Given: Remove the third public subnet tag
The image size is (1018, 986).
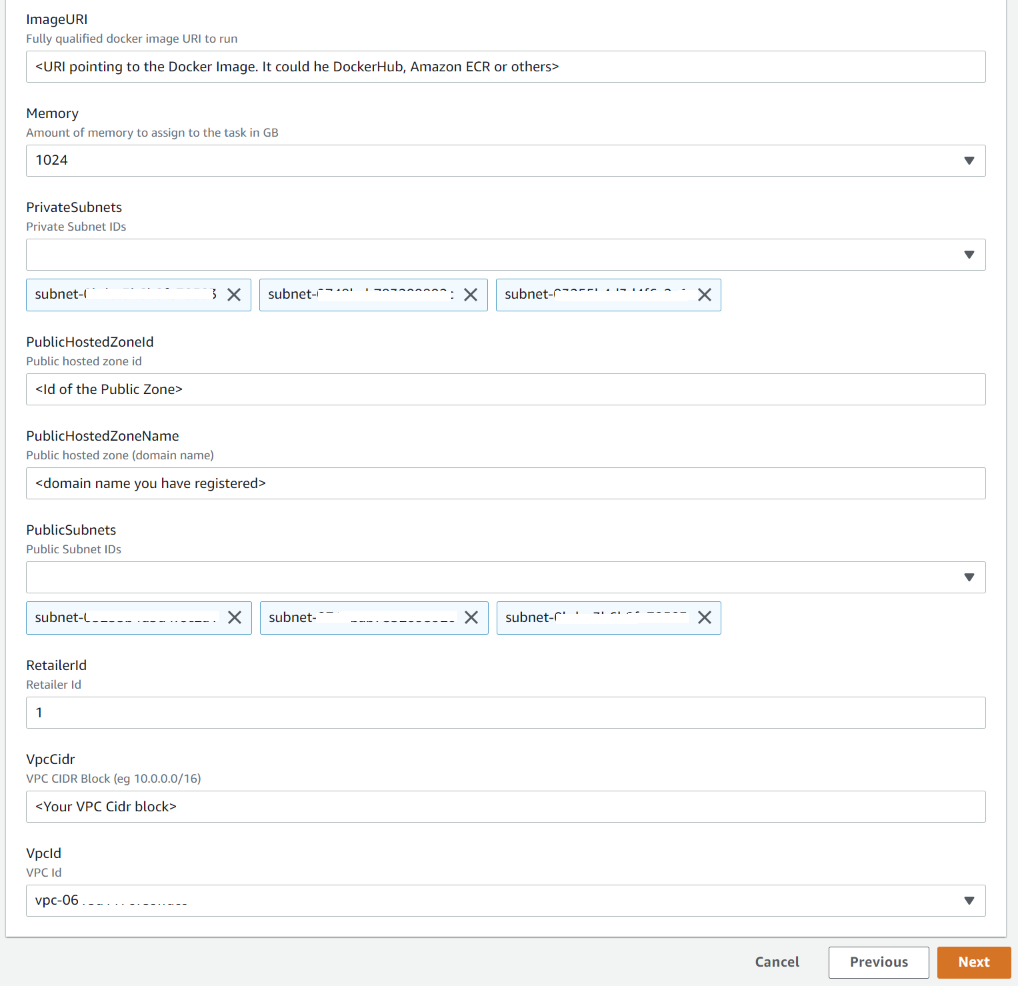Looking at the screenshot, I should tap(704, 618).
